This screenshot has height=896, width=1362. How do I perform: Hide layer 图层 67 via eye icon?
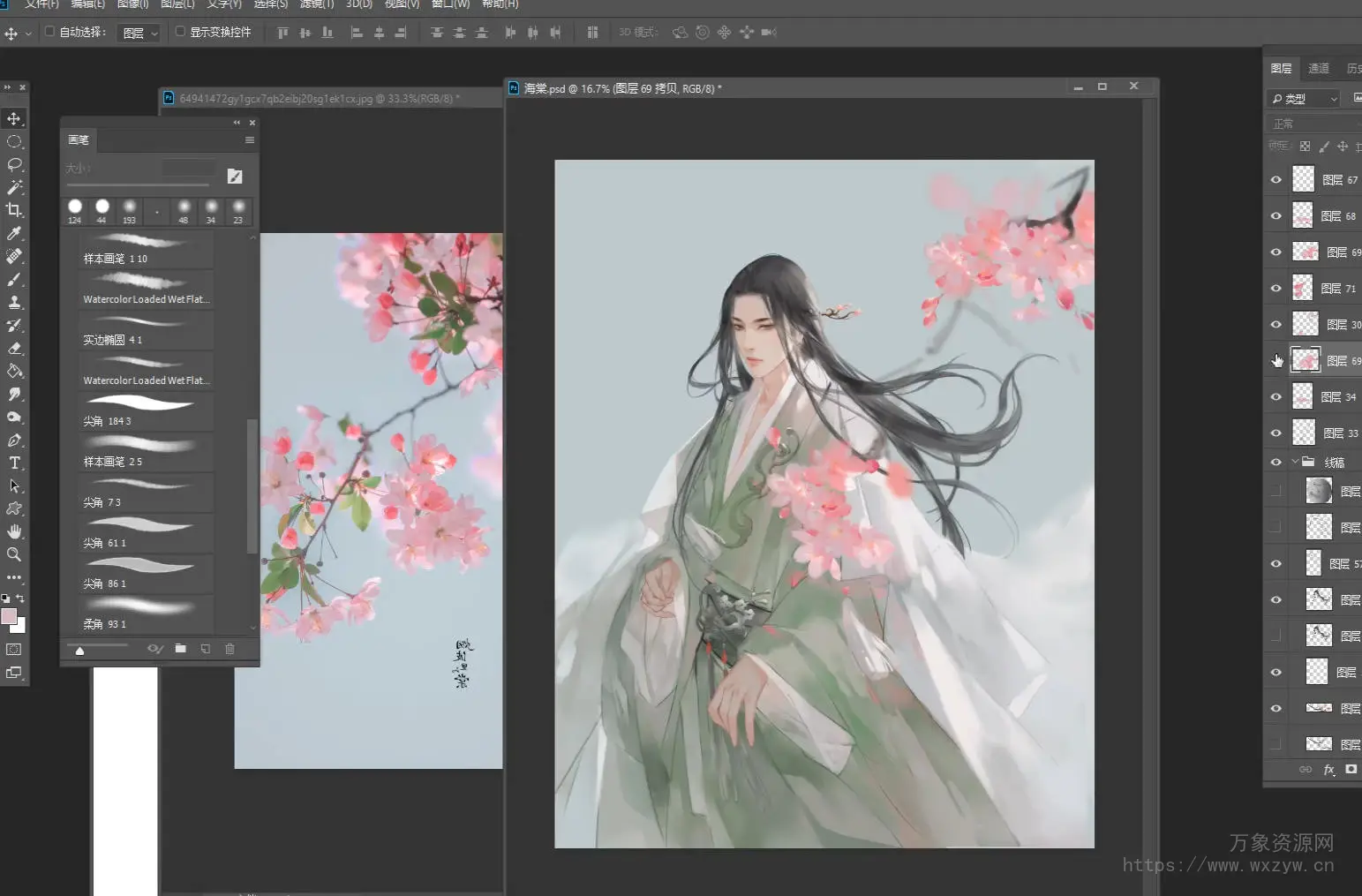[x=1275, y=179]
